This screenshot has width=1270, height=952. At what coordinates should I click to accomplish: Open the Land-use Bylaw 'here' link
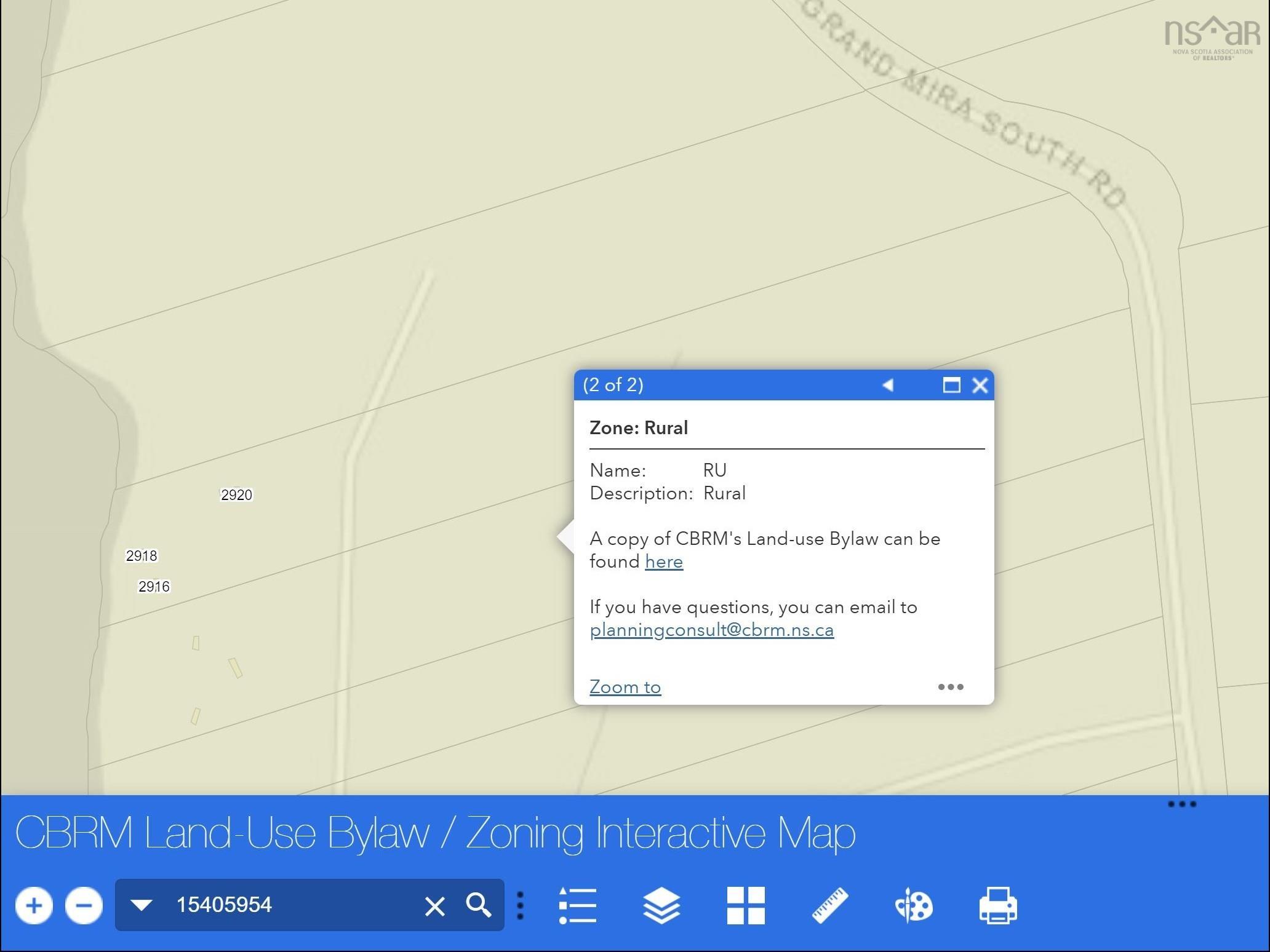click(664, 561)
